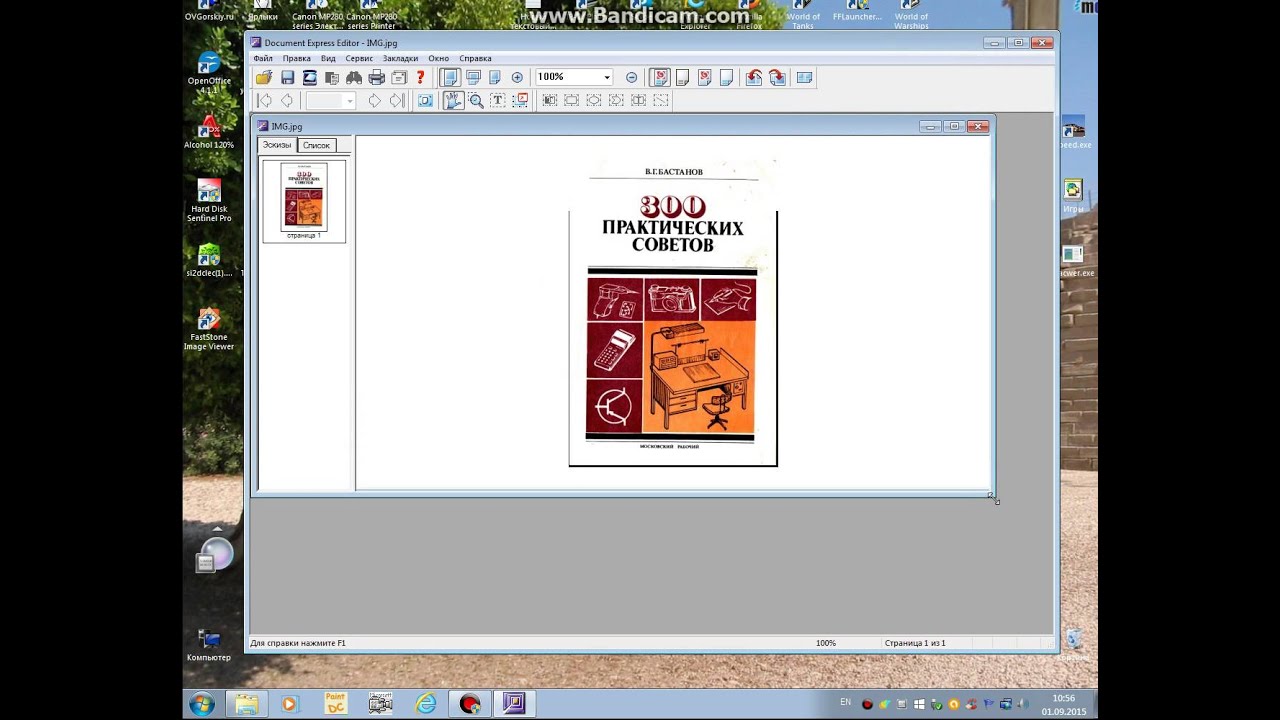Go to first page arrow button

tap(265, 100)
